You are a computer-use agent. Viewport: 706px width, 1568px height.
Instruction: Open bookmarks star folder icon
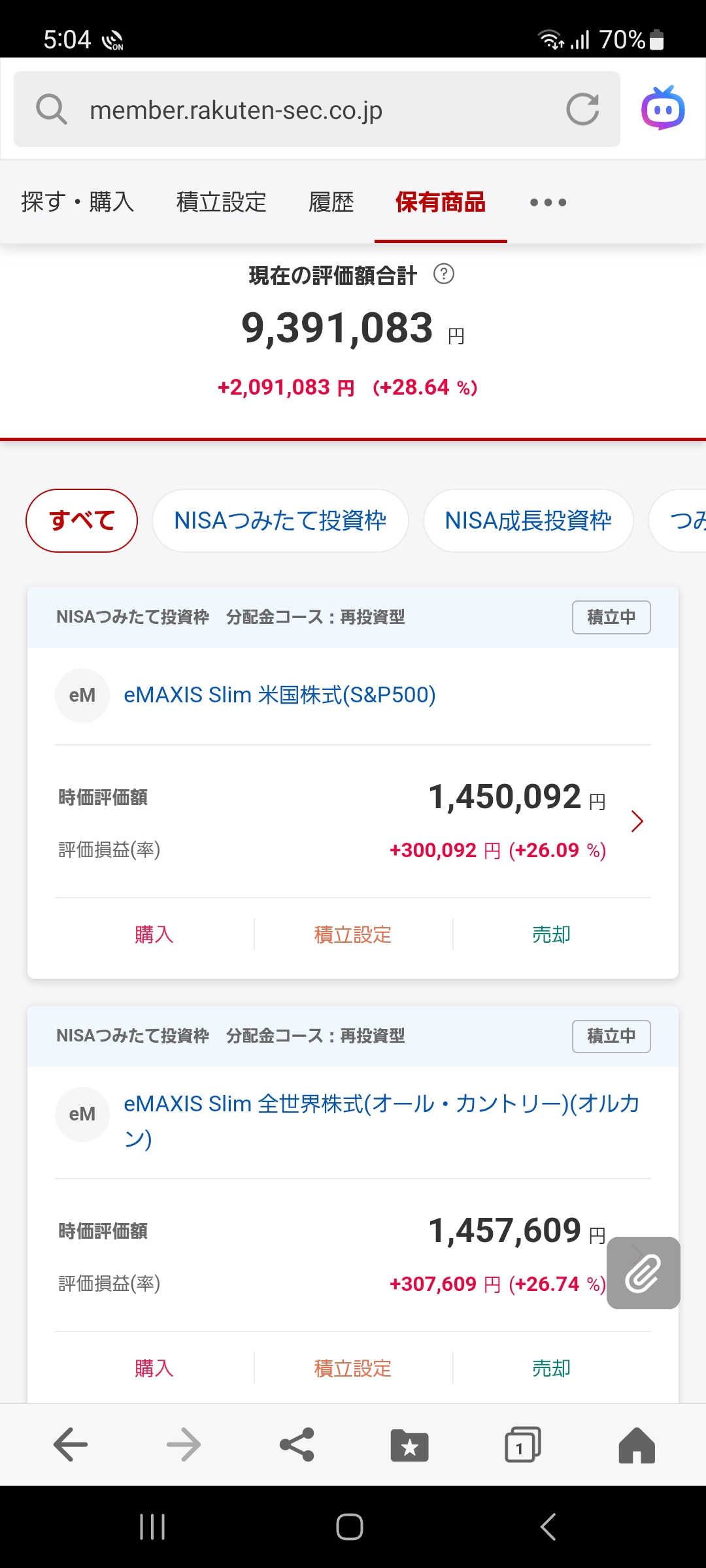(x=410, y=1445)
